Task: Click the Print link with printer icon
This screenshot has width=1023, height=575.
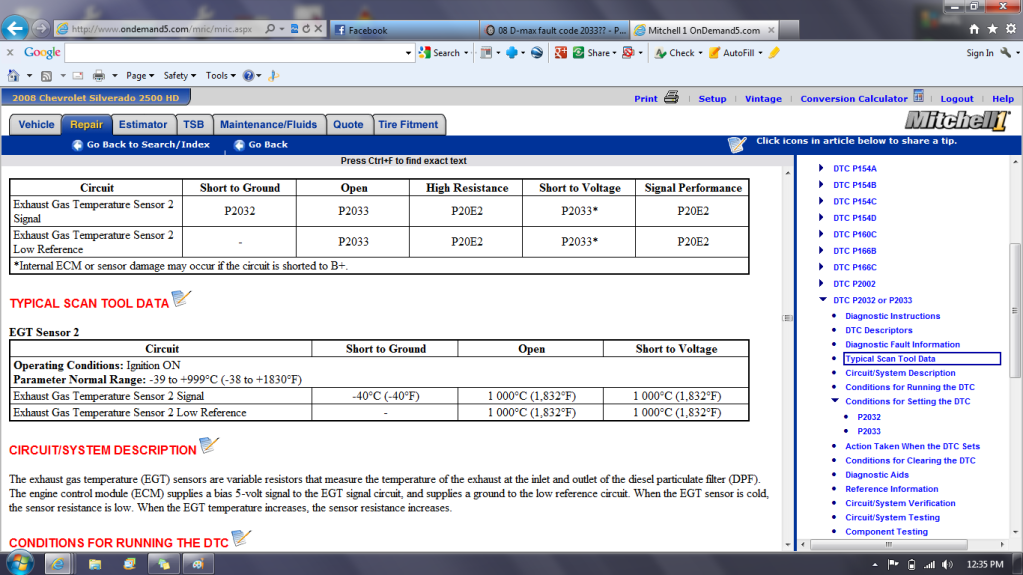Action: pyautogui.click(x=656, y=99)
